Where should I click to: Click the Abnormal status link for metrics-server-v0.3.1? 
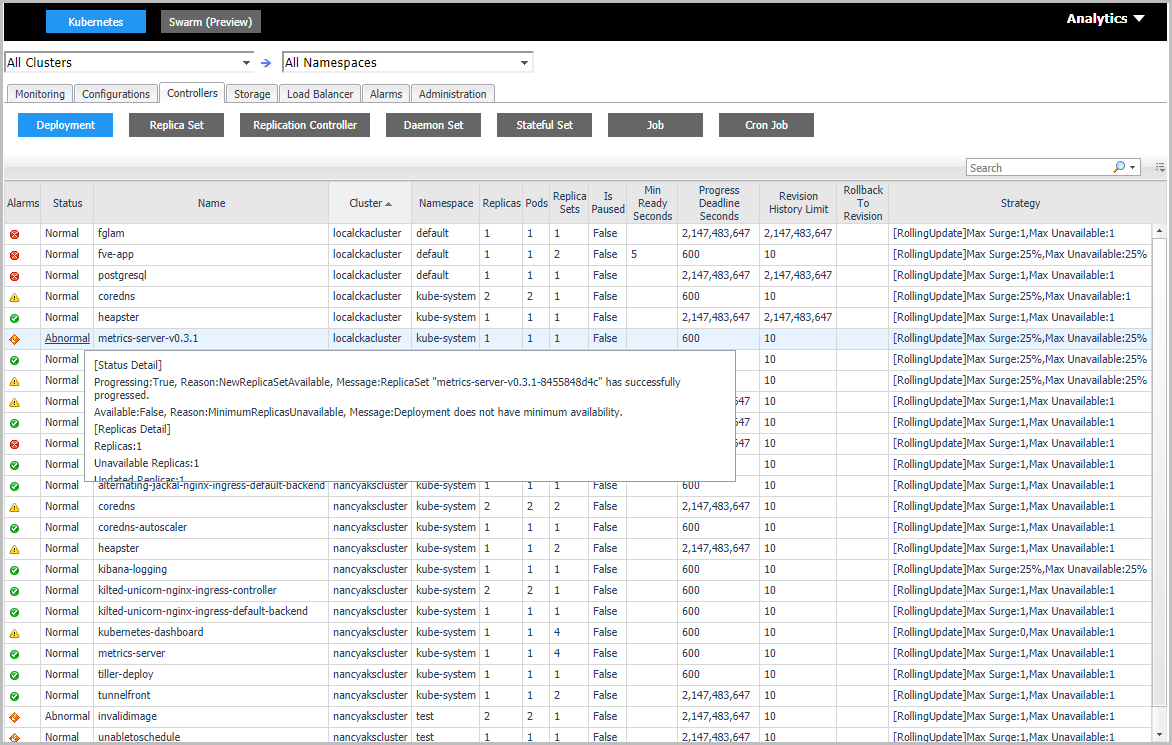[x=67, y=339]
